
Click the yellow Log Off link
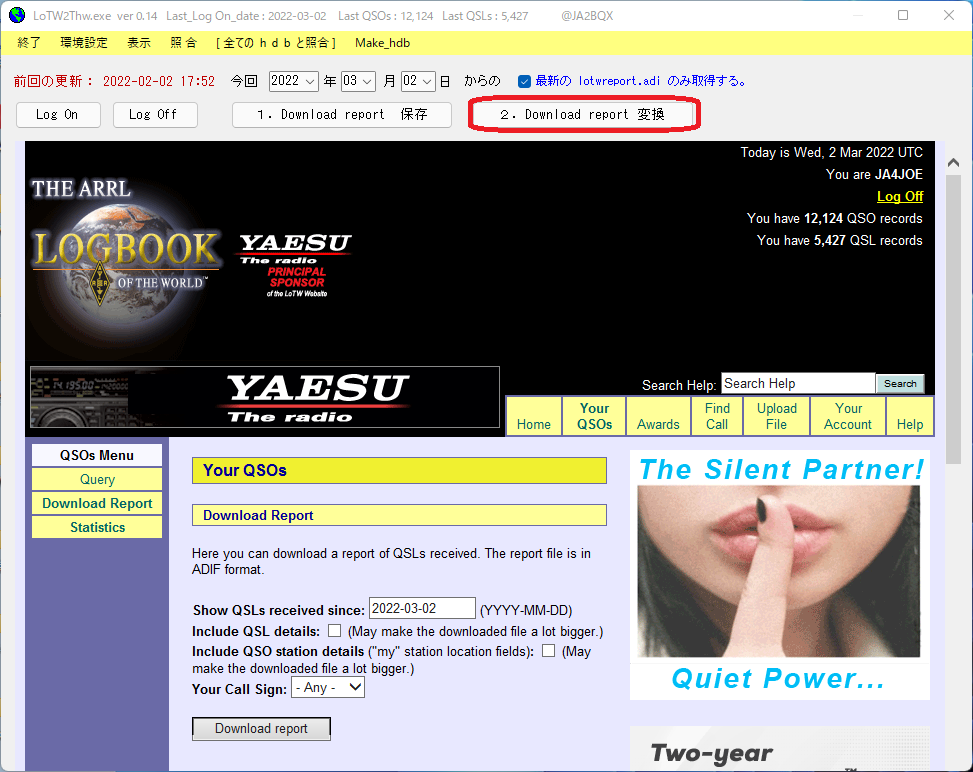(900, 196)
